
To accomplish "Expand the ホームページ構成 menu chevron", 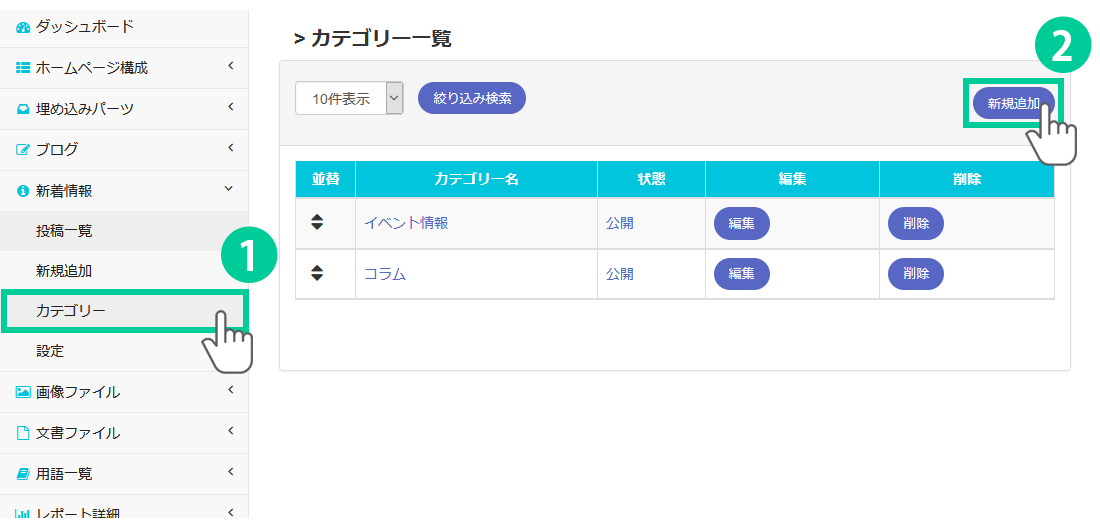I will 230,67.
